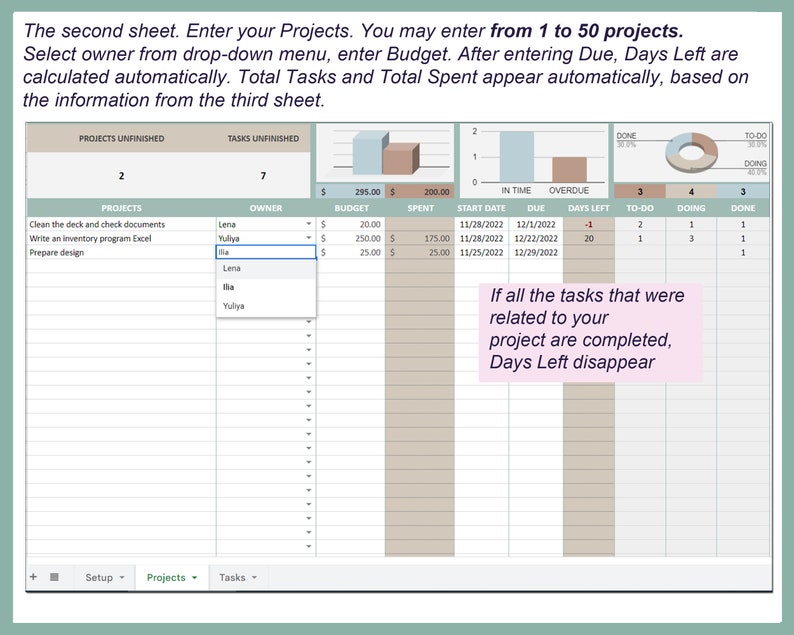Select total budget cell 295.00
The width and height of the screenshot is (794, 635).
(350, 191)
